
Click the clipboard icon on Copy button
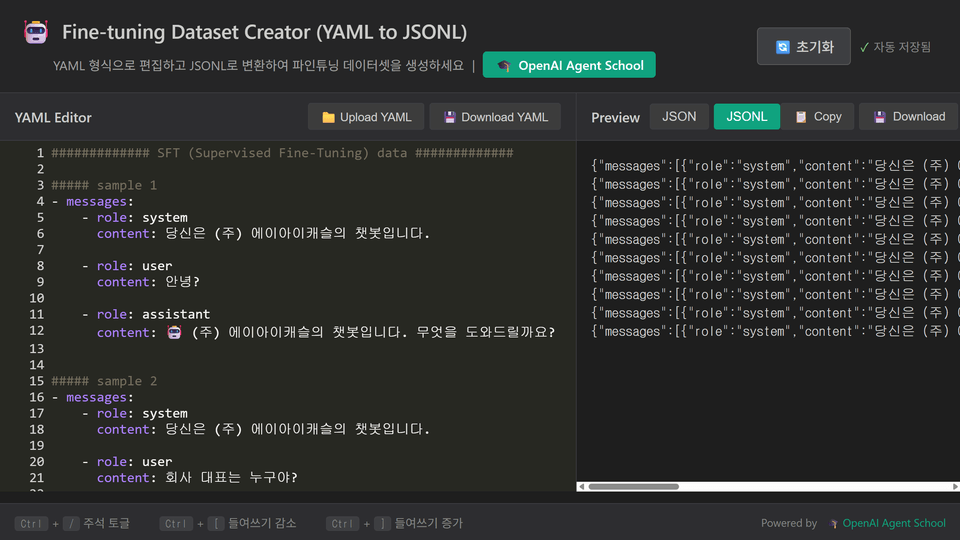point(801,117)
